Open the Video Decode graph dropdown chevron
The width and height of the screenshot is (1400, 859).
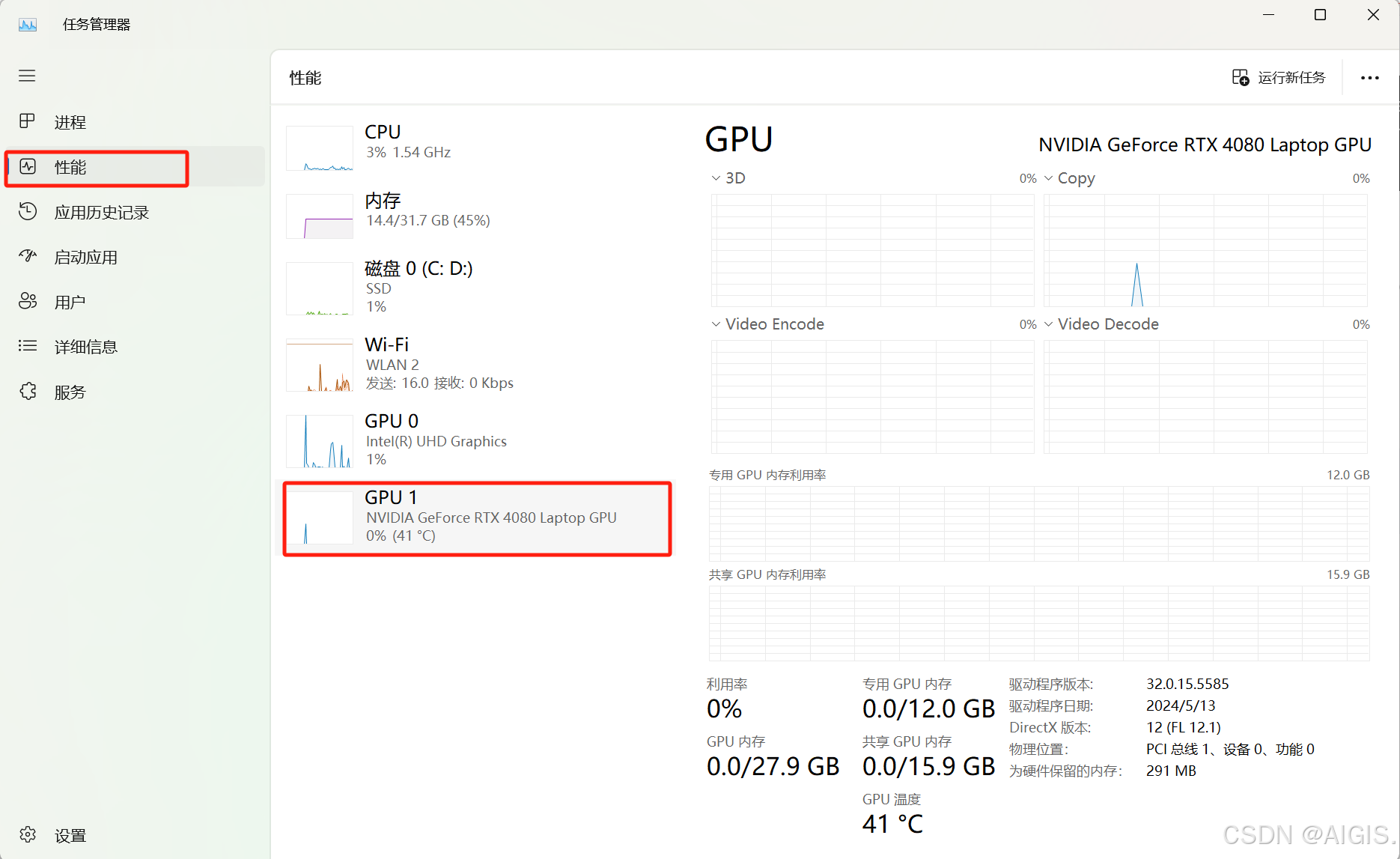(1048, 324)
